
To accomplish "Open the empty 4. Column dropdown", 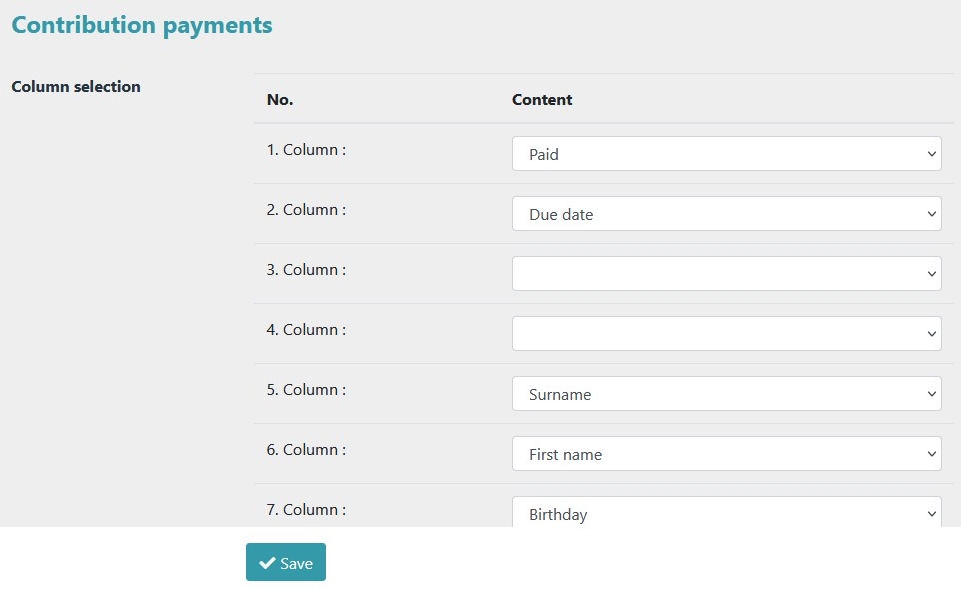I will coord(726,334).
